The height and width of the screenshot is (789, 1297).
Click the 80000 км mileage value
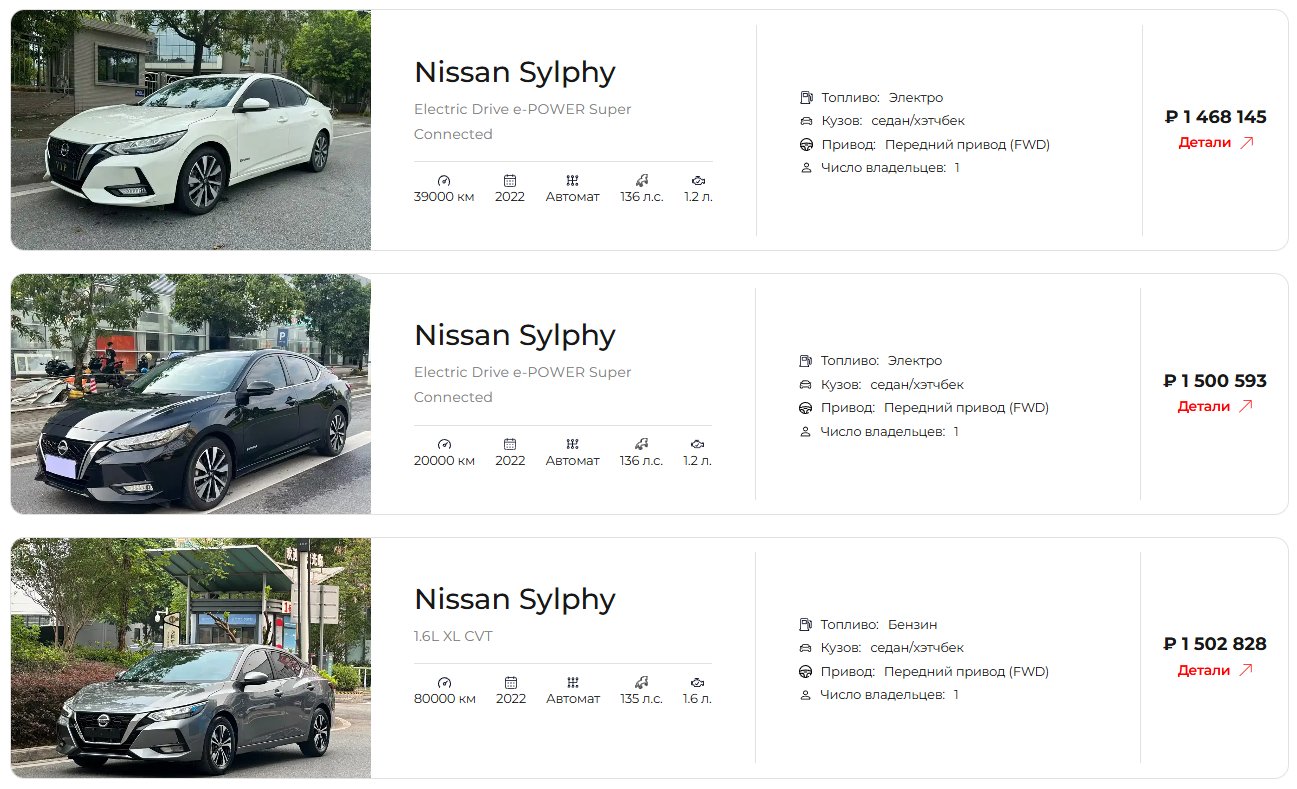point(445,699)
